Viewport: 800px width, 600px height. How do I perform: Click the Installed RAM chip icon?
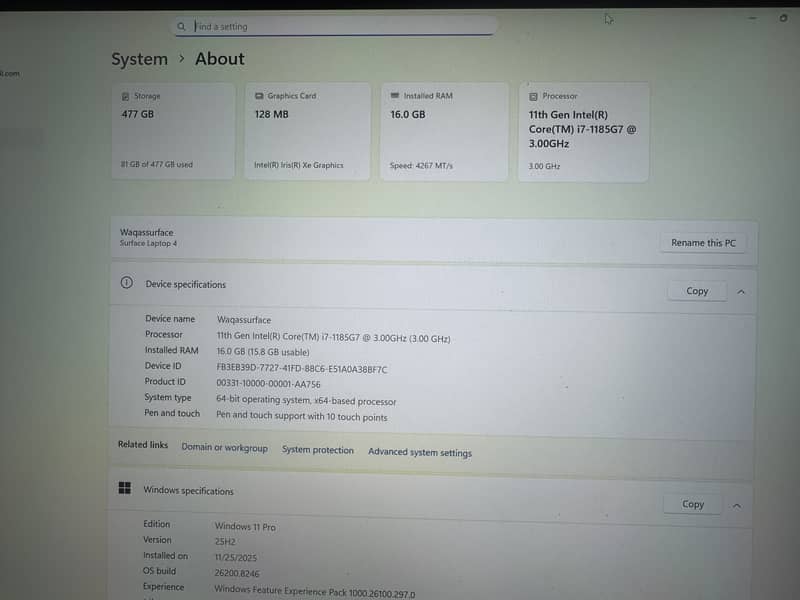coord(394,95)
